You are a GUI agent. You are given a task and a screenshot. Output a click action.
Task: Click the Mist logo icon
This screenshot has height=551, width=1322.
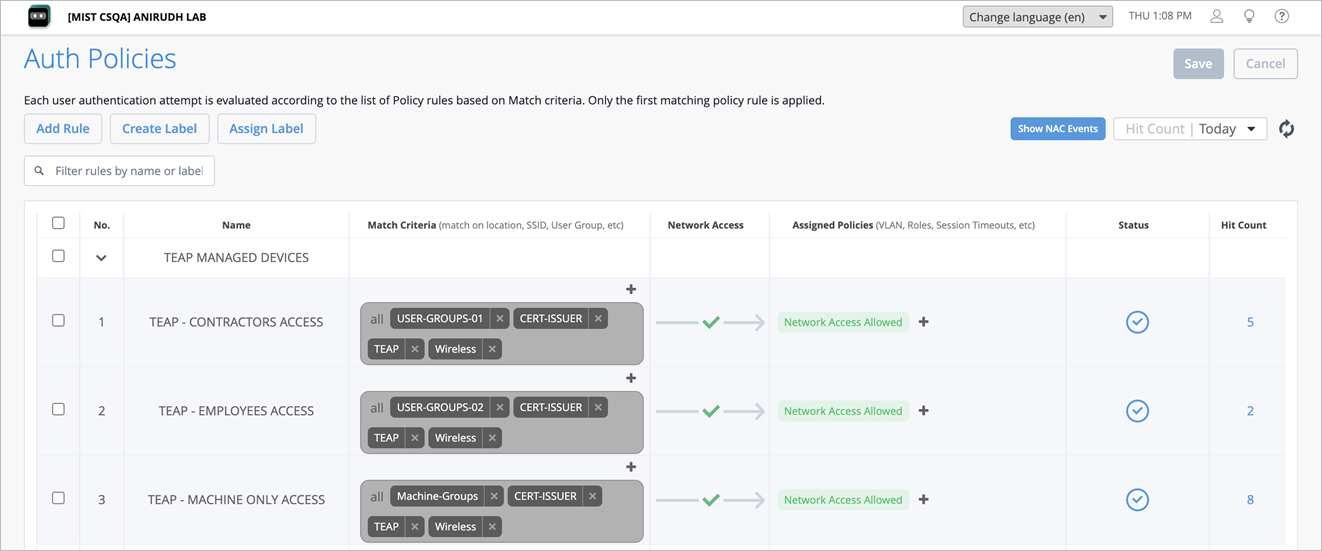coord(38,16)
